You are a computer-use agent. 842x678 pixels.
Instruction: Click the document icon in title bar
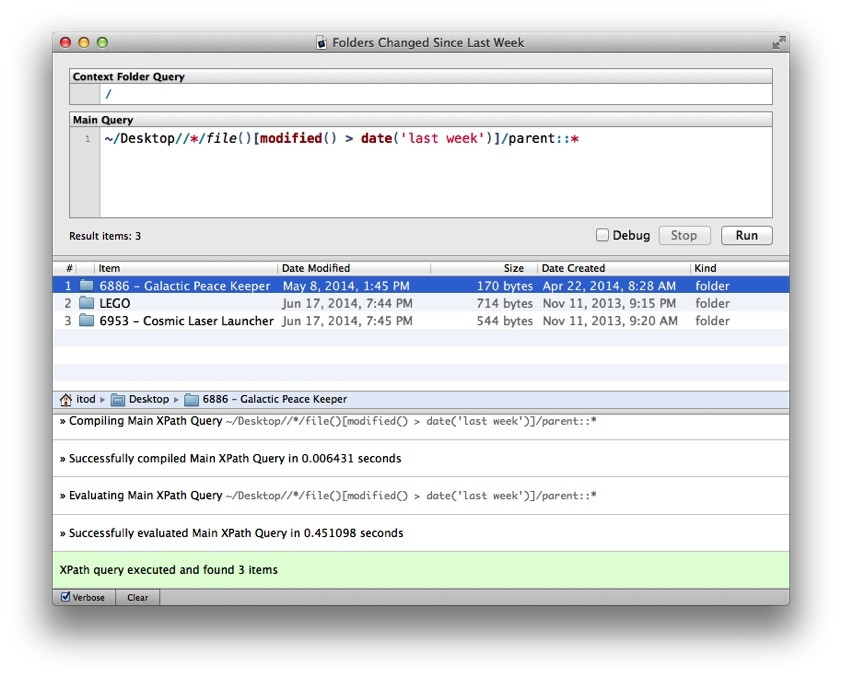(321, 43)
